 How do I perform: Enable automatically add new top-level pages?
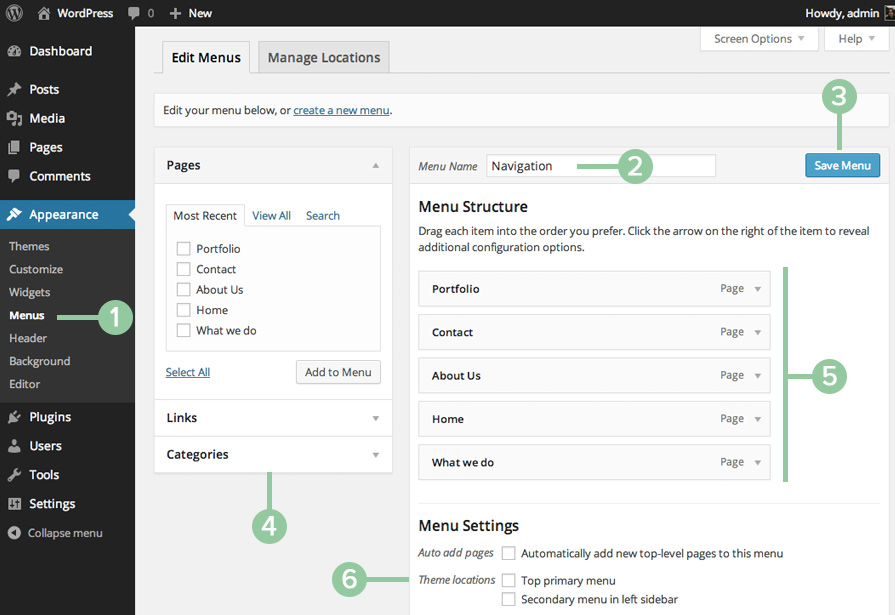pyautogui.click(x=509, y=553)
